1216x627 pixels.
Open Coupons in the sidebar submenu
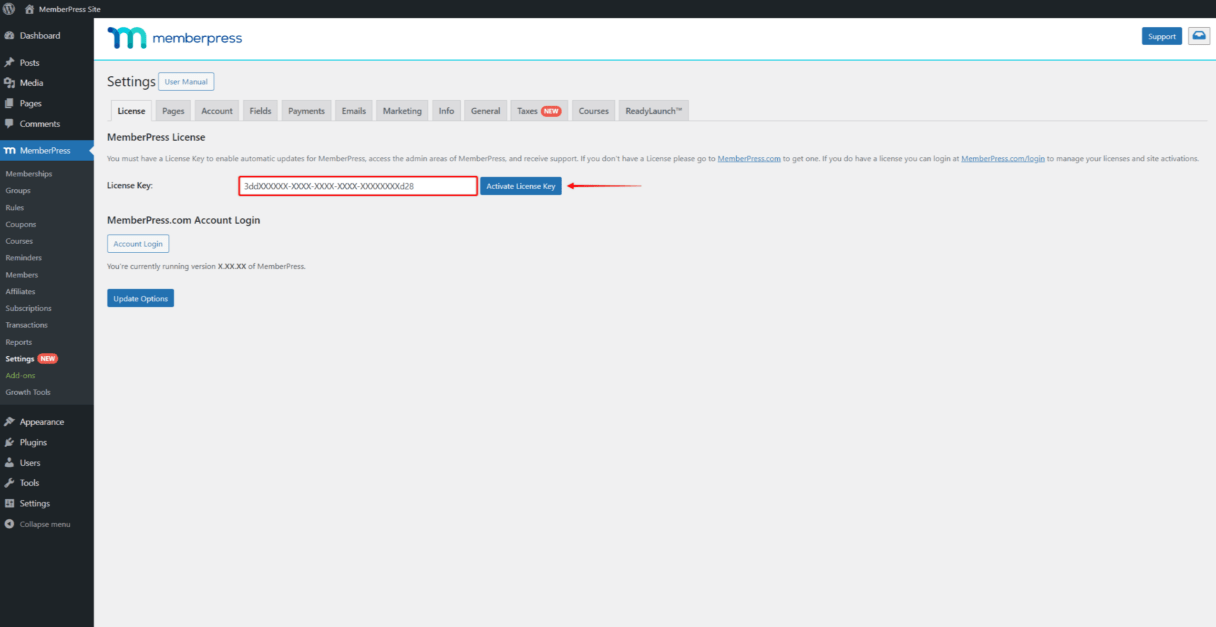tap(21, 224)
